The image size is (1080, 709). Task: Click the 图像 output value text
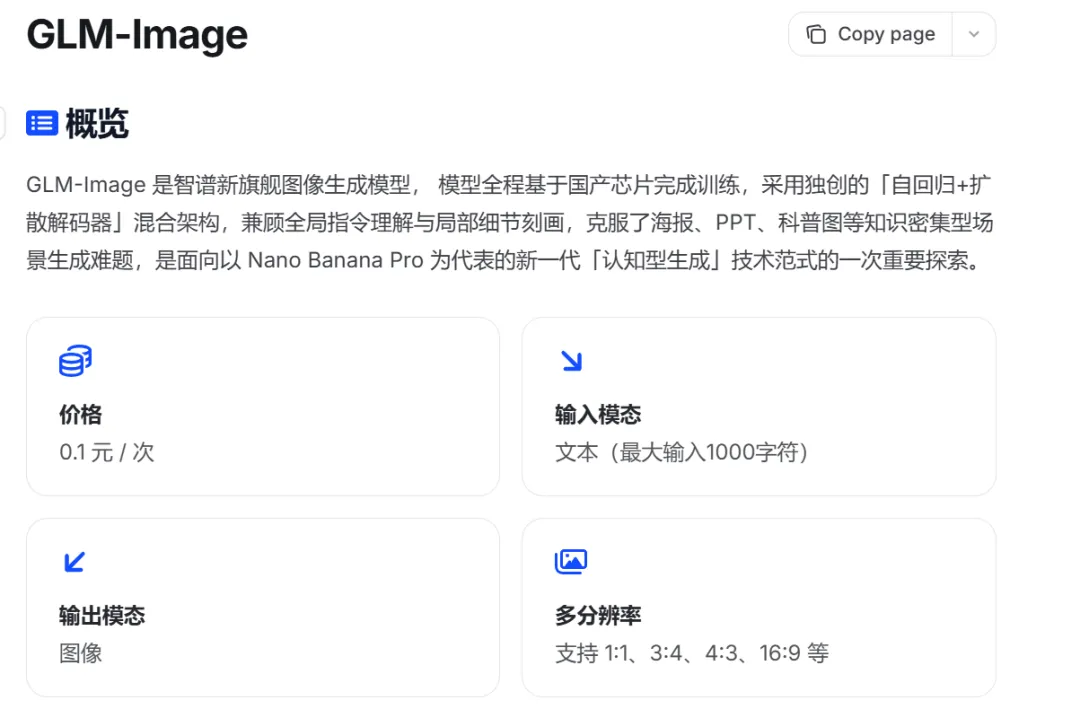coord(81,654)
